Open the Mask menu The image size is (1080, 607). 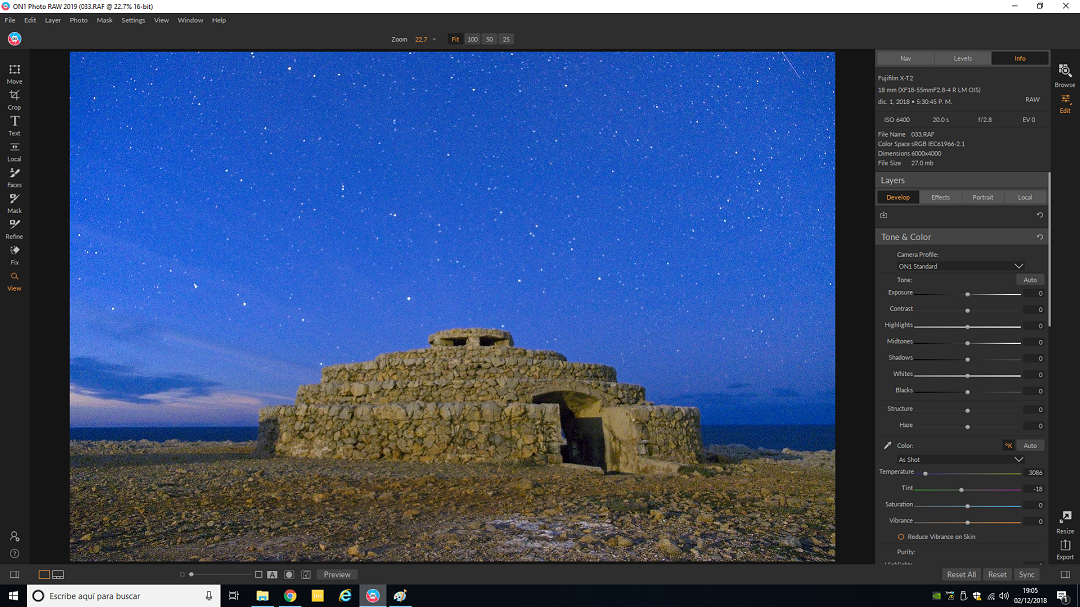[104, 20]
